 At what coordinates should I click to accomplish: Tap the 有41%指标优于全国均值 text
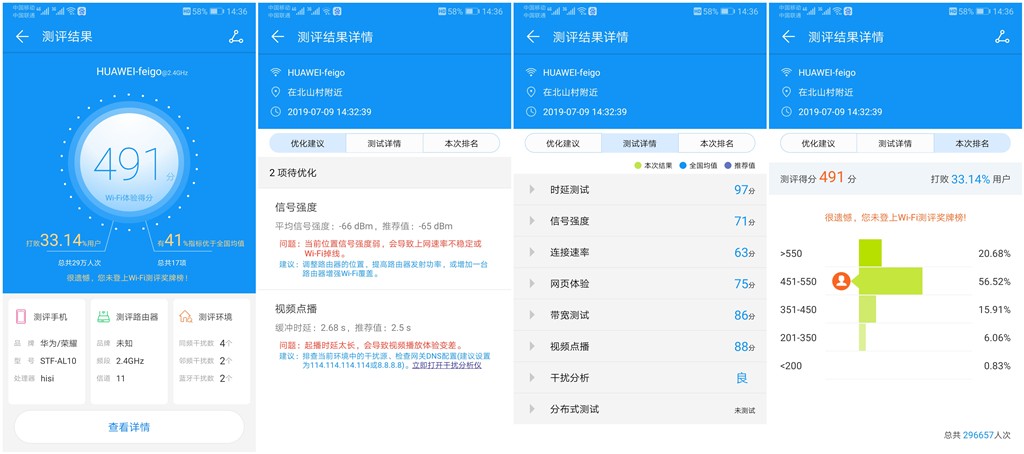[x=199, y=241]
